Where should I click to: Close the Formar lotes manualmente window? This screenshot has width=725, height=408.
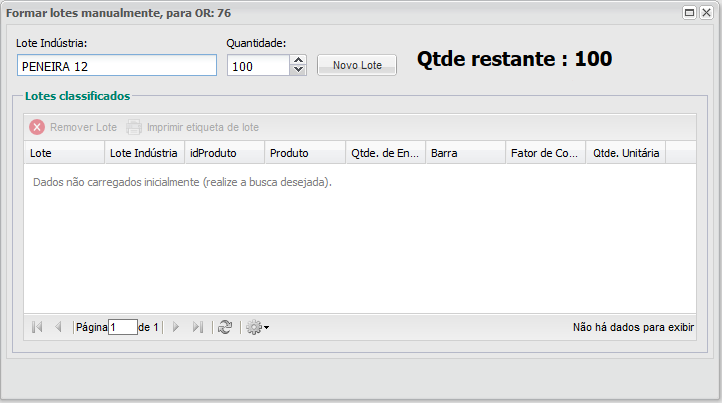[x=707, y=13]
